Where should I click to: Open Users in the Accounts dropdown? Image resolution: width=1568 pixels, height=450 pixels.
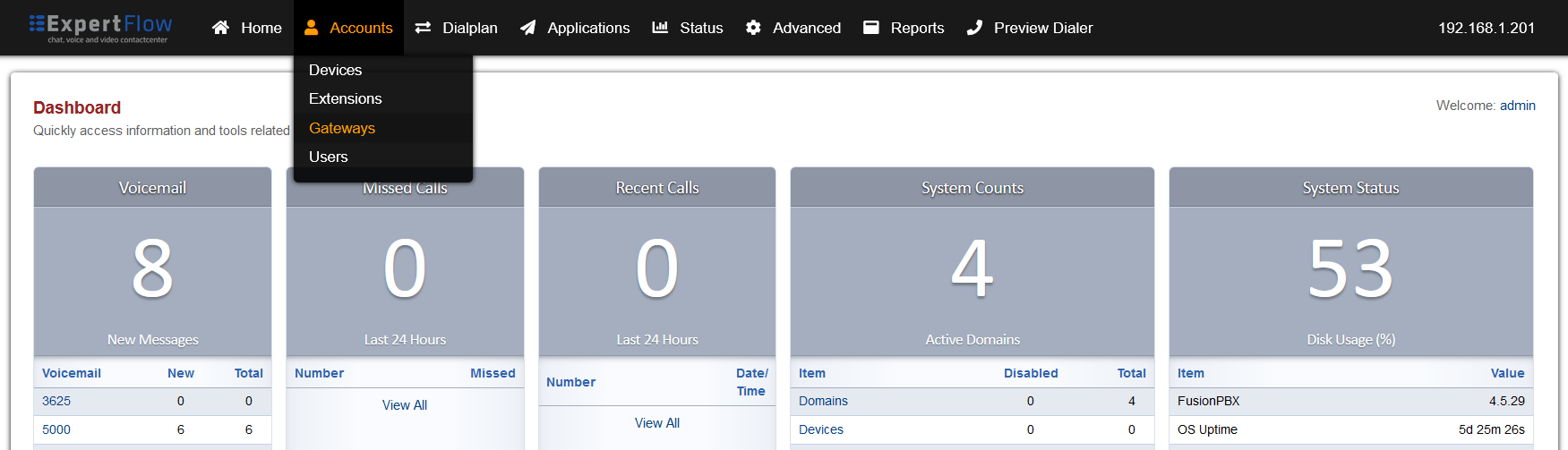[x=329, y=157]
